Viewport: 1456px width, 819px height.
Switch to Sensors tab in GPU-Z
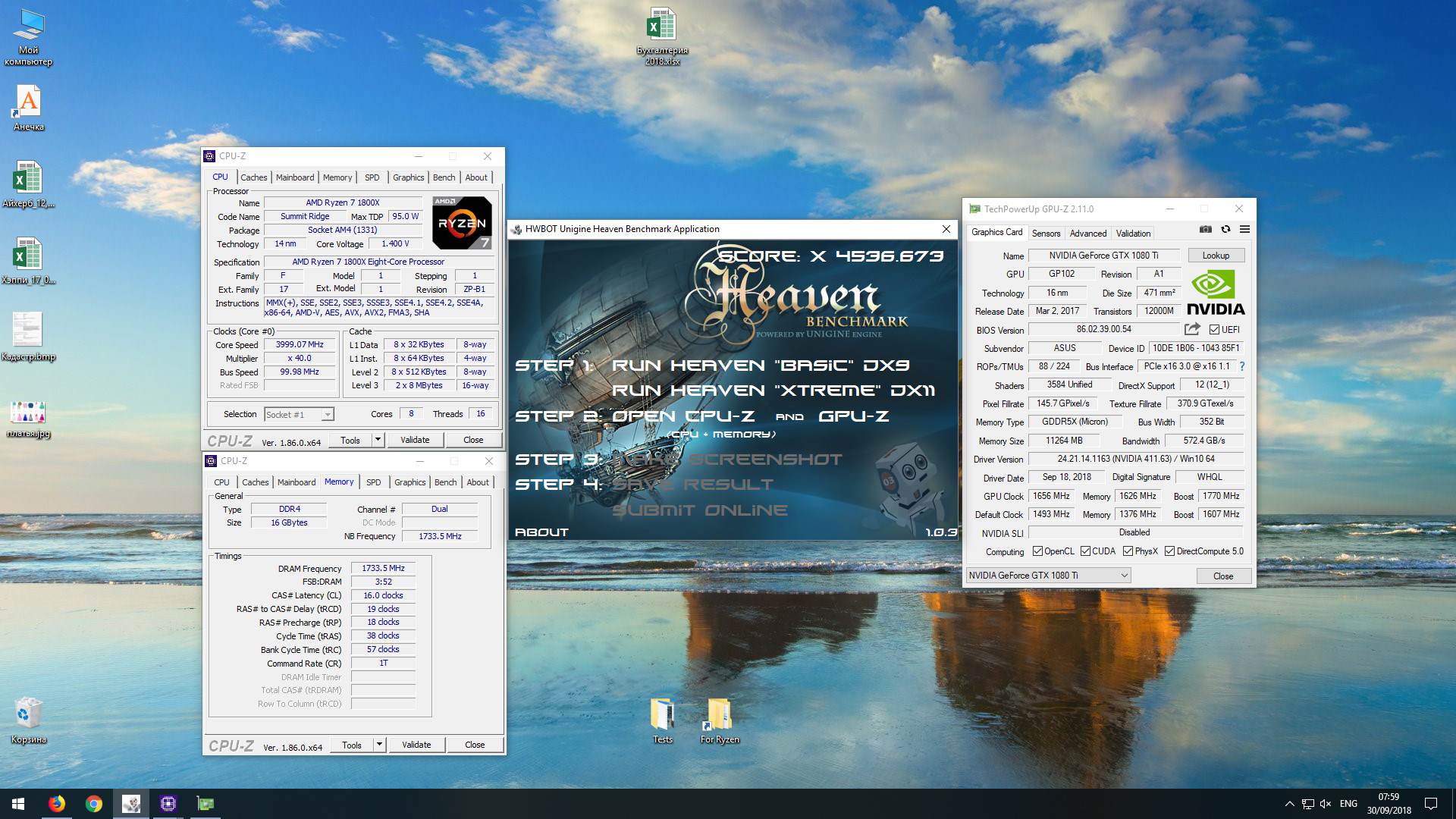pos(1046,234)
